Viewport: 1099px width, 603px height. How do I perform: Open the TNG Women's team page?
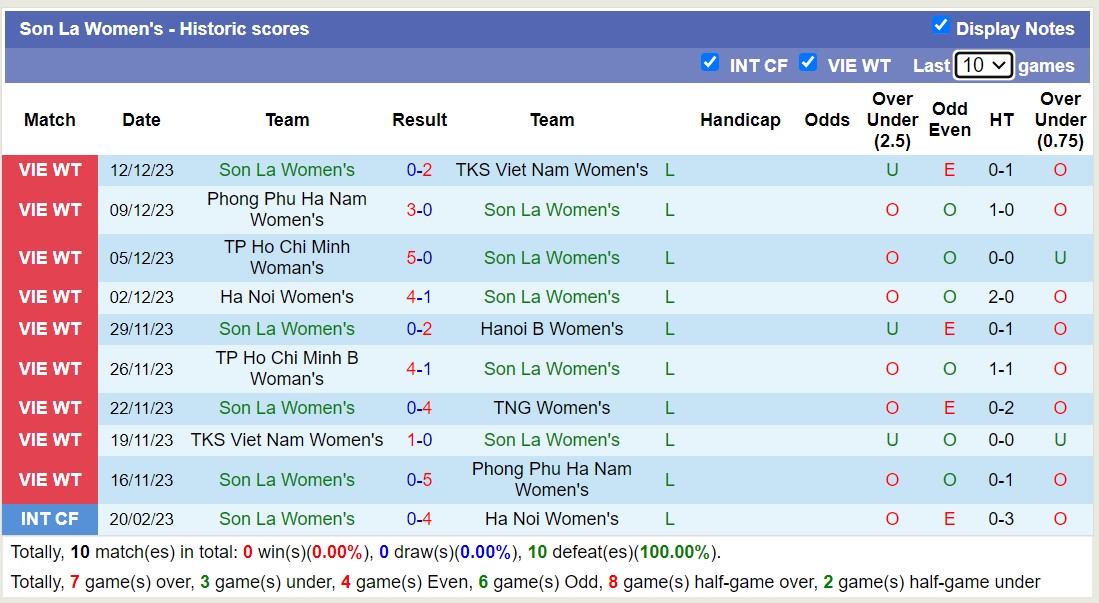coord(552,408)
